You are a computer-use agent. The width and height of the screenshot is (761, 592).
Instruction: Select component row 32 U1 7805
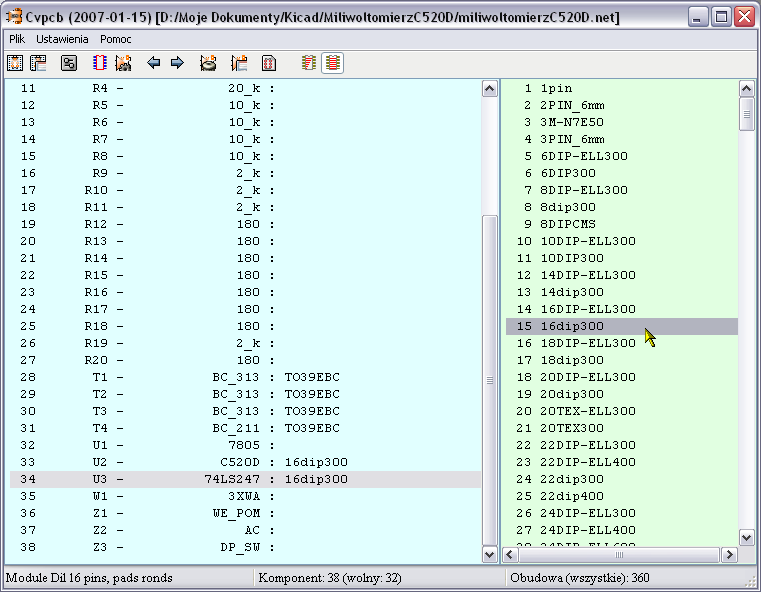[245, 445]
